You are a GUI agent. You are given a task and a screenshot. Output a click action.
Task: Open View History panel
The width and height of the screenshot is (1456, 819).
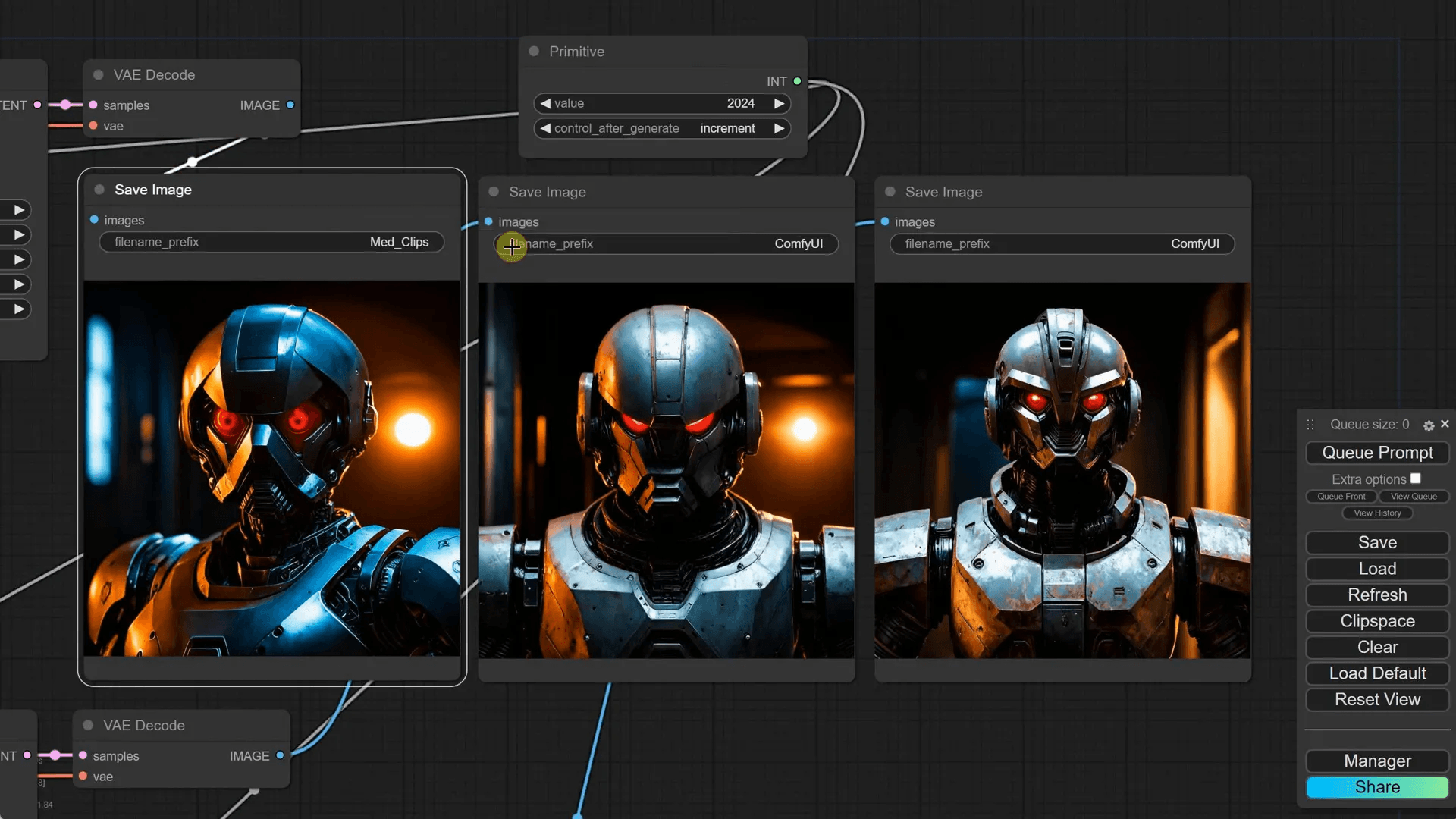tap(1377, 513)
